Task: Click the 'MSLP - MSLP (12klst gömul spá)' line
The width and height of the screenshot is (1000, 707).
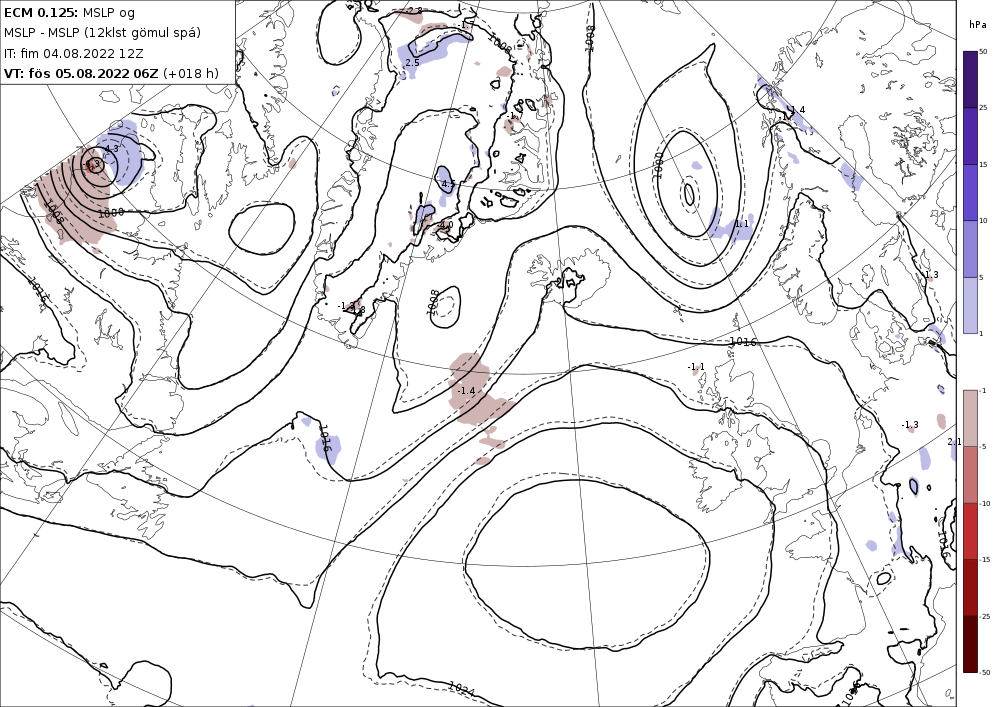Action: click(102, 33)
